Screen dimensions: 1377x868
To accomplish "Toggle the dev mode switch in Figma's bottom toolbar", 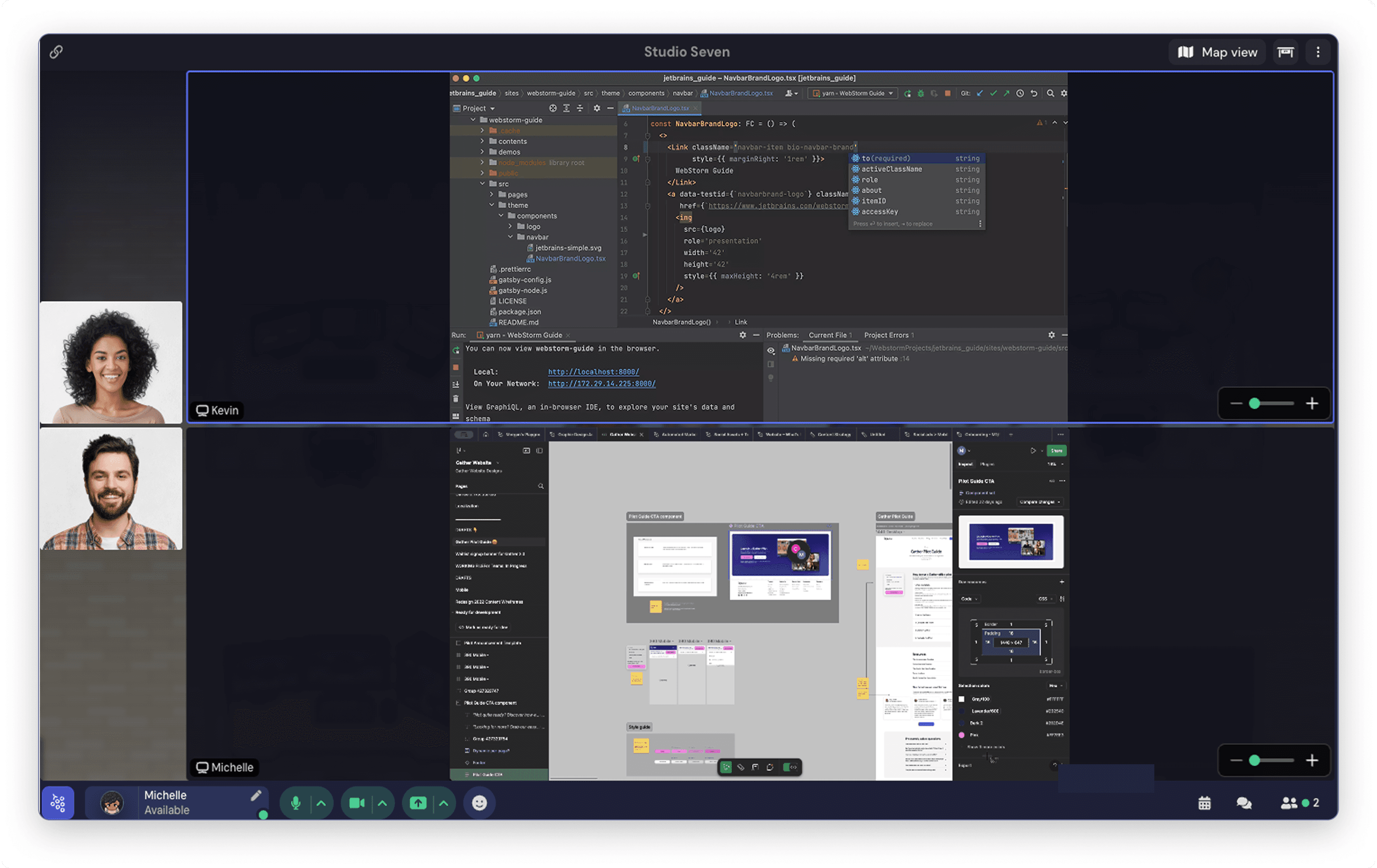I will 790,767.
